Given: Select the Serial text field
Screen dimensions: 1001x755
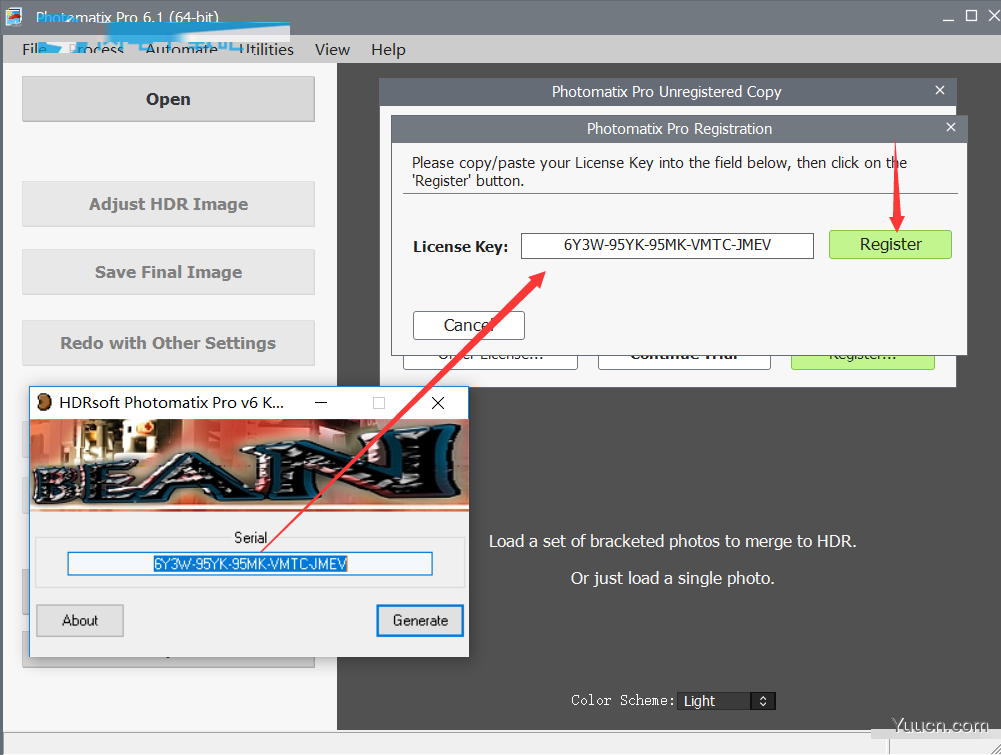Looking at the screenshot, I should click(x=250, y=564).
